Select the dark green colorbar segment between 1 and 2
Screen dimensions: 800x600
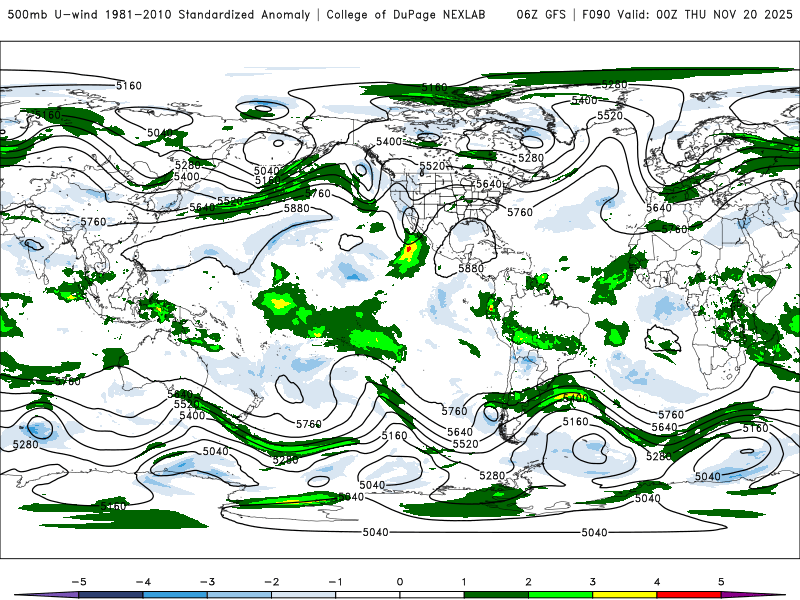[496, 595]
